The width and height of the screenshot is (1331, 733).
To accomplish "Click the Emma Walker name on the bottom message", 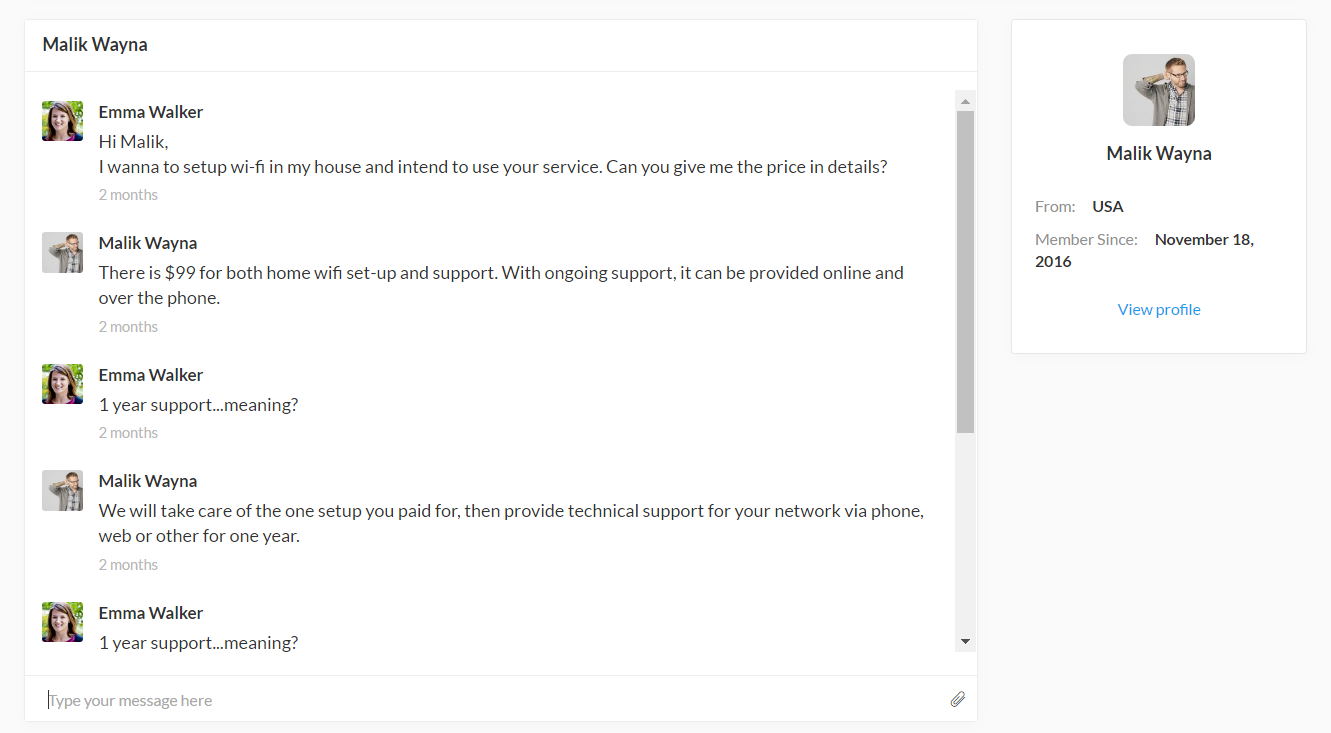I will pyautogui.click(x=151, y=613).
